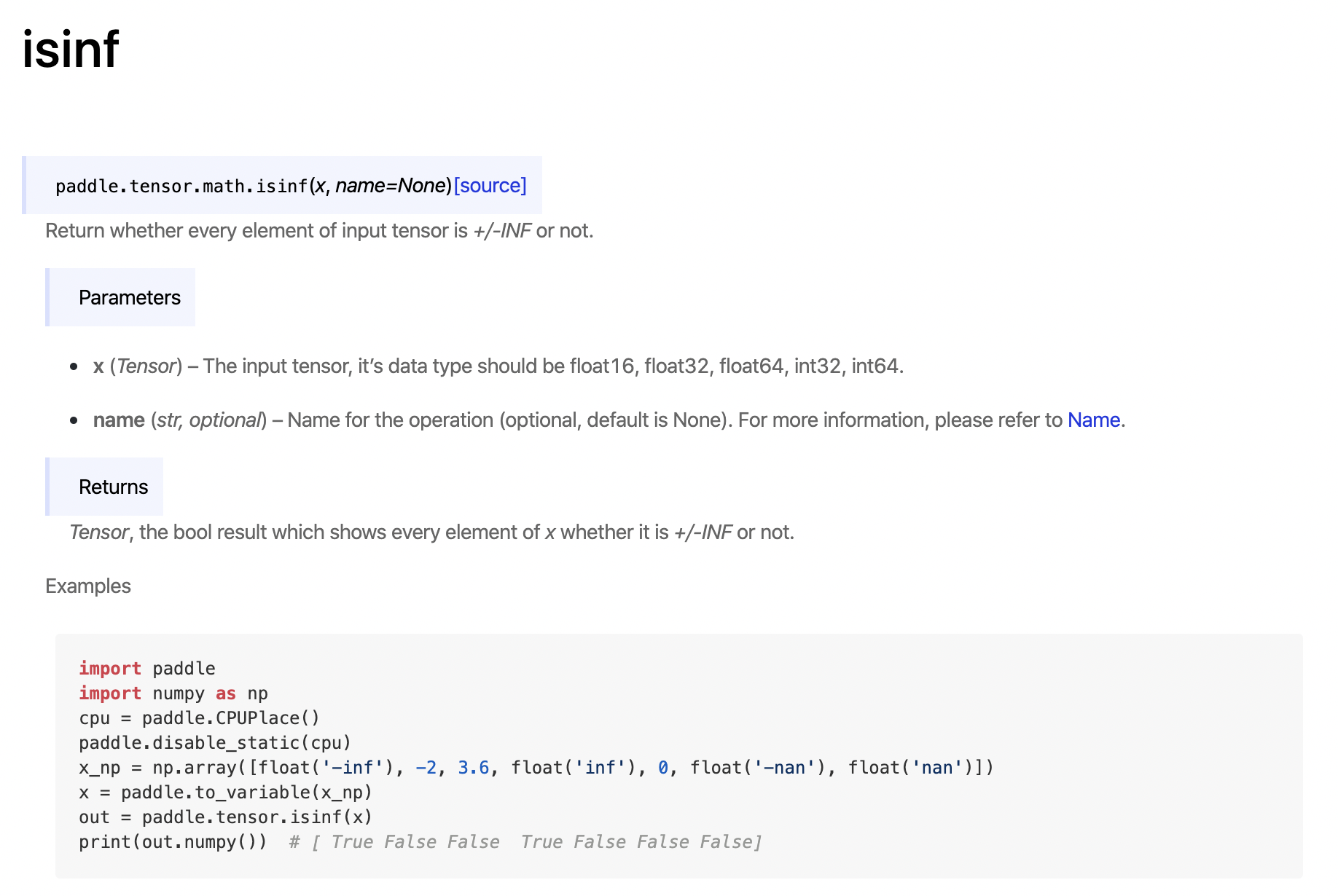This screenshot has width=1338, height=896.
Task: Click the name (str, optional) parameter entry
Action: pos(609,420)
